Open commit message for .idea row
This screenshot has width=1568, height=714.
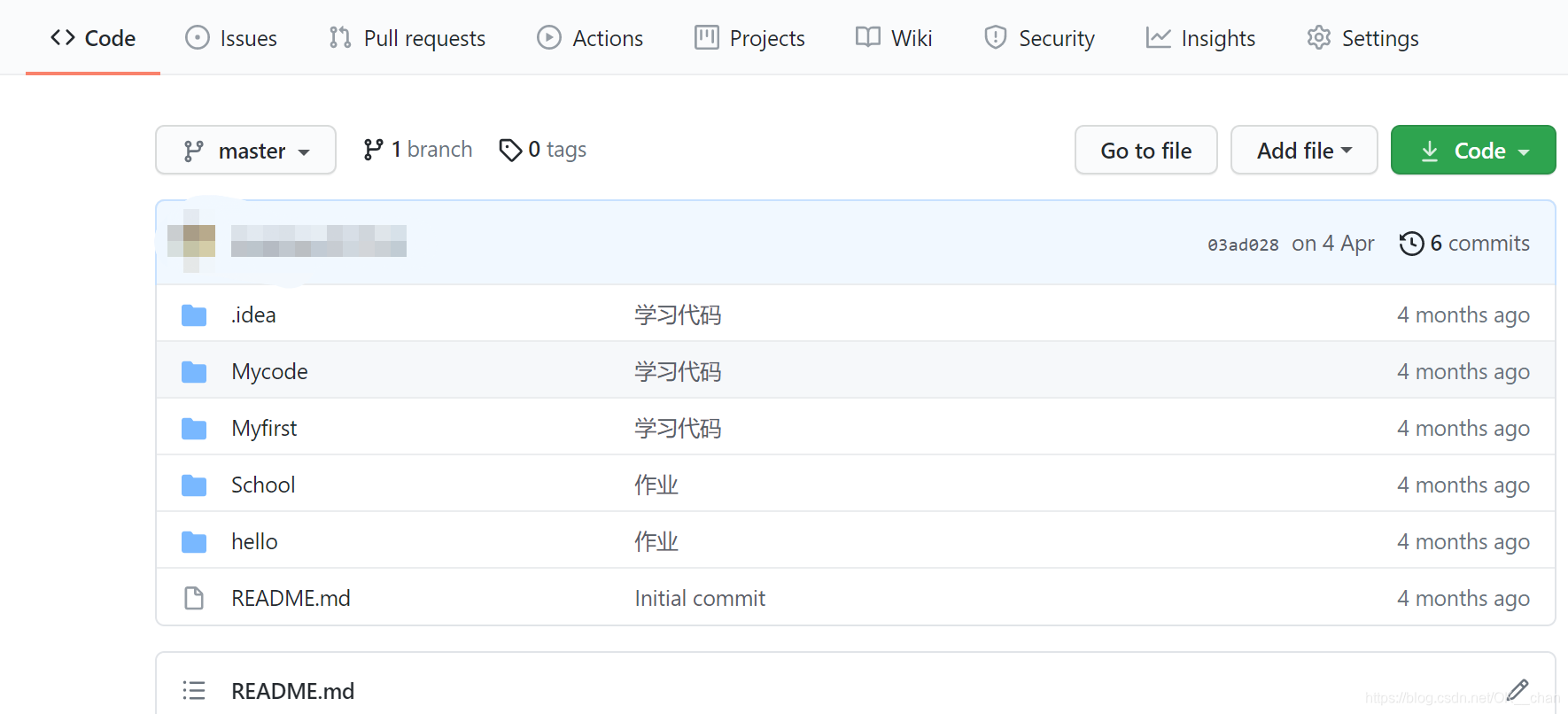678,314
